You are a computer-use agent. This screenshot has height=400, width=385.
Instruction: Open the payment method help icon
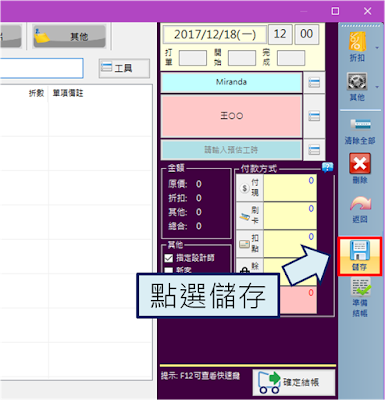[x=327, y=167]
